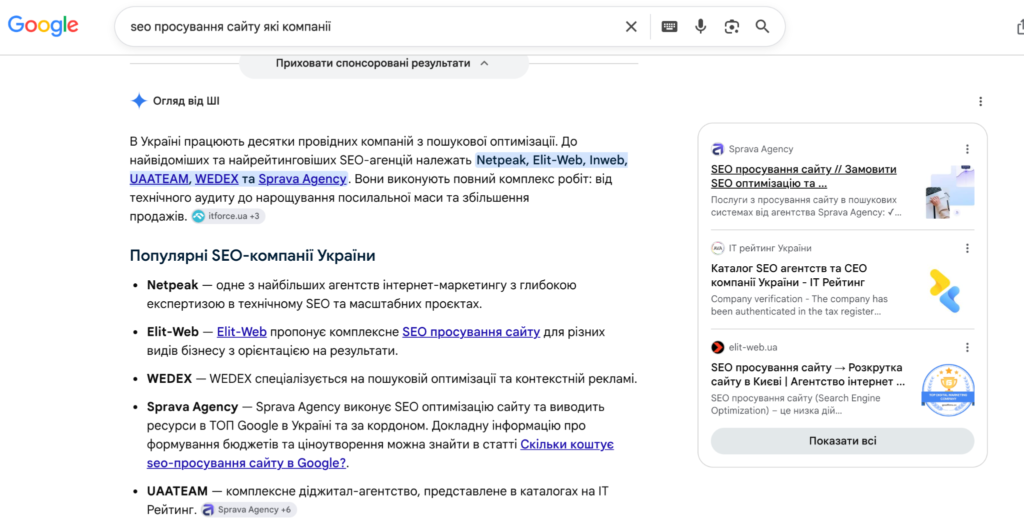Open three-dot menu for elit-web.ua source
Image resolution: width=1024 pixels, height=526 pixels.
[967, 348]
